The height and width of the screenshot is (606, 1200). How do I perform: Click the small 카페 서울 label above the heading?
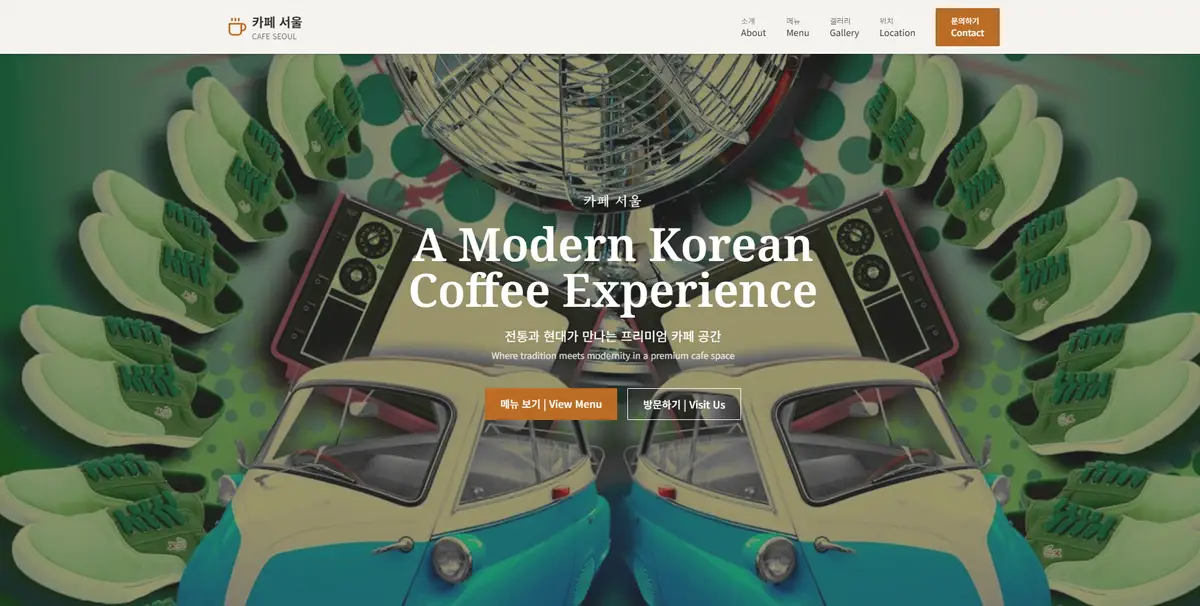tap(612, 200)
